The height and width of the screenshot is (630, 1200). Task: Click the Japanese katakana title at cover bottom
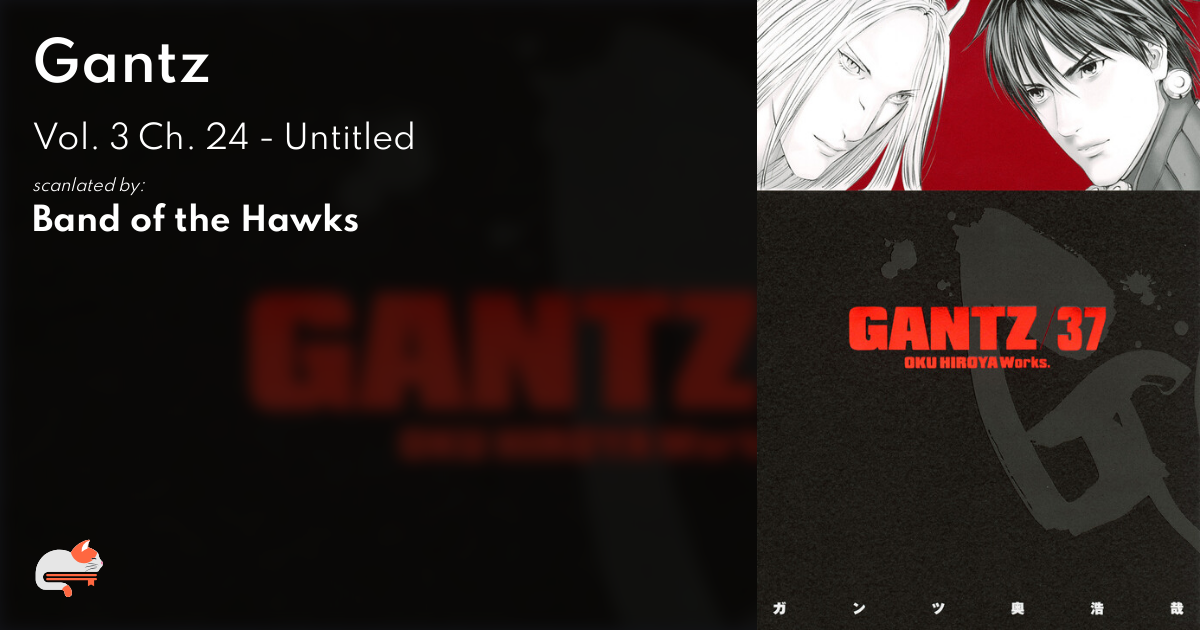coord(978,607)
